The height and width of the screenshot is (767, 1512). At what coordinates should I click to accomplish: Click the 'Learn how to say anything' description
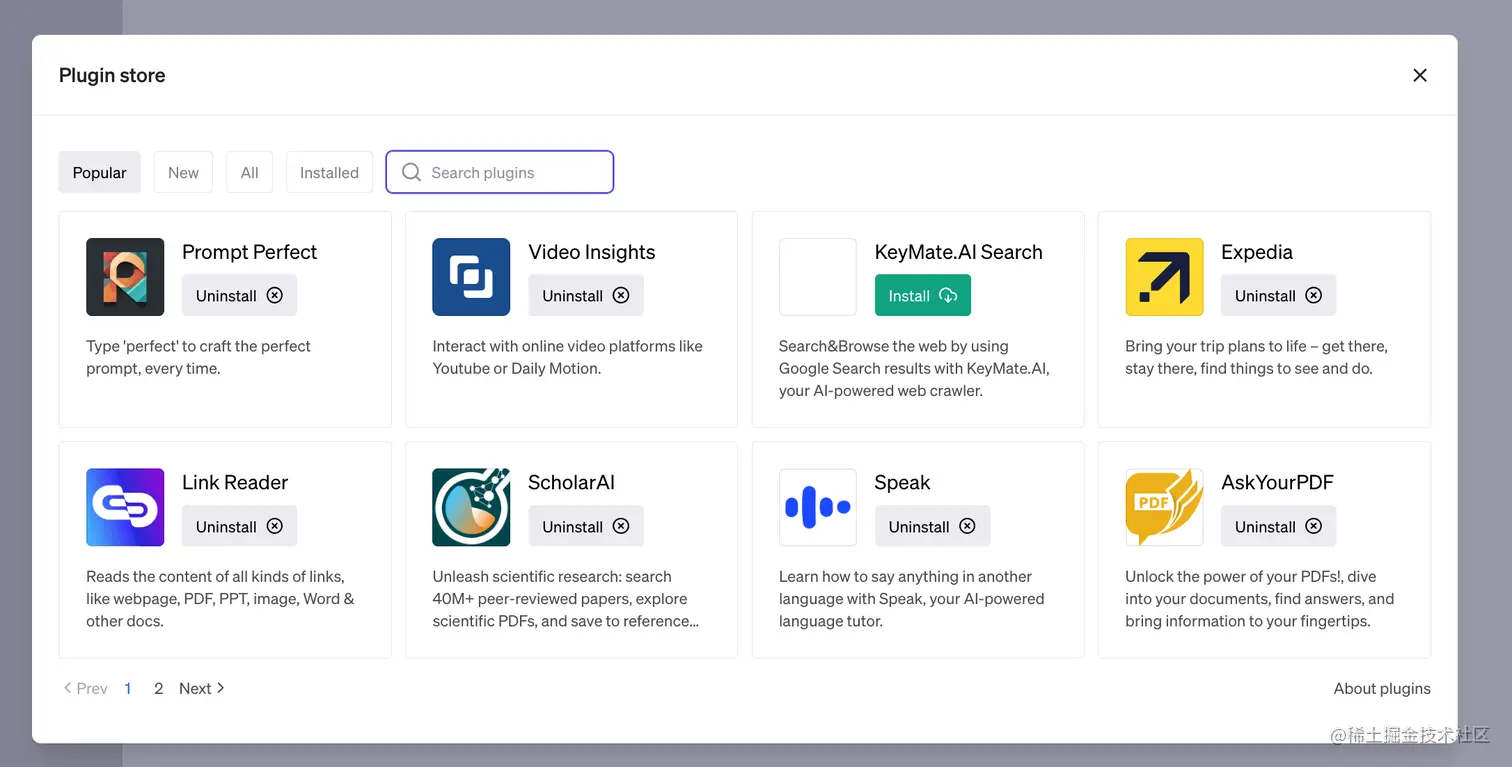(x=911, y=598)
